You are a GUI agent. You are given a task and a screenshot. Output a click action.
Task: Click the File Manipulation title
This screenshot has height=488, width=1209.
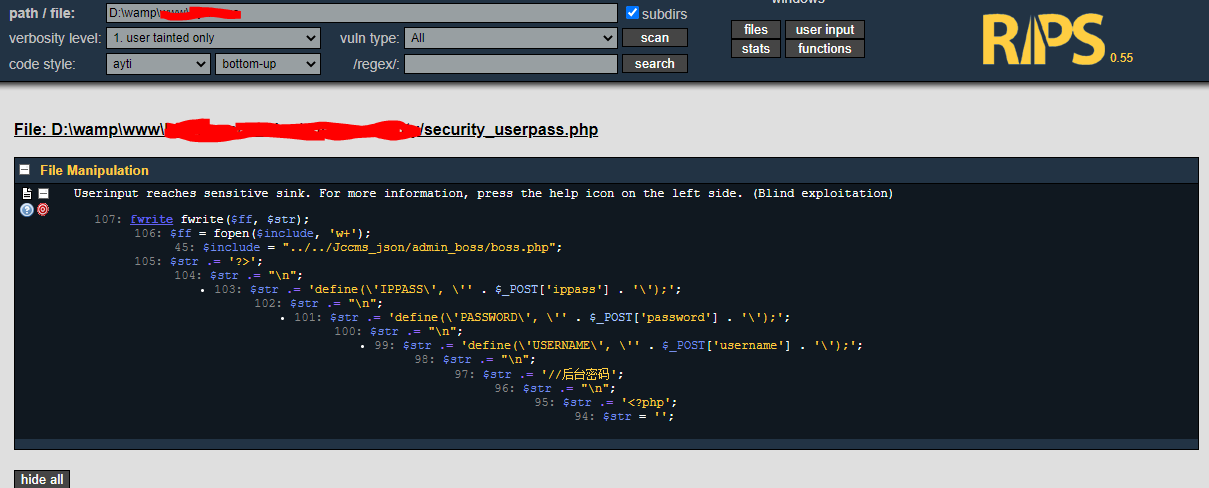pos(94,170)
